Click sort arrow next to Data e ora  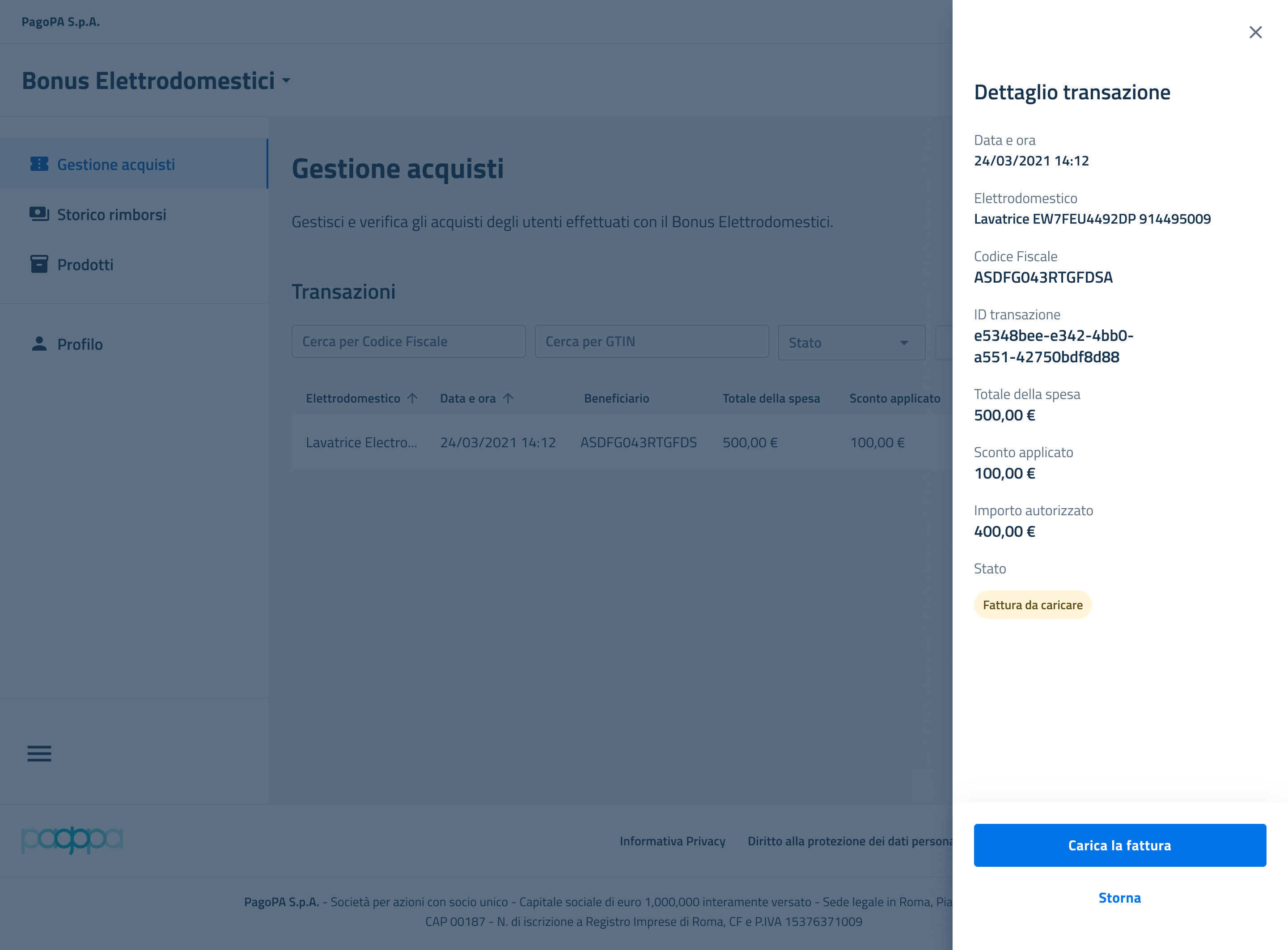(508, 398)
